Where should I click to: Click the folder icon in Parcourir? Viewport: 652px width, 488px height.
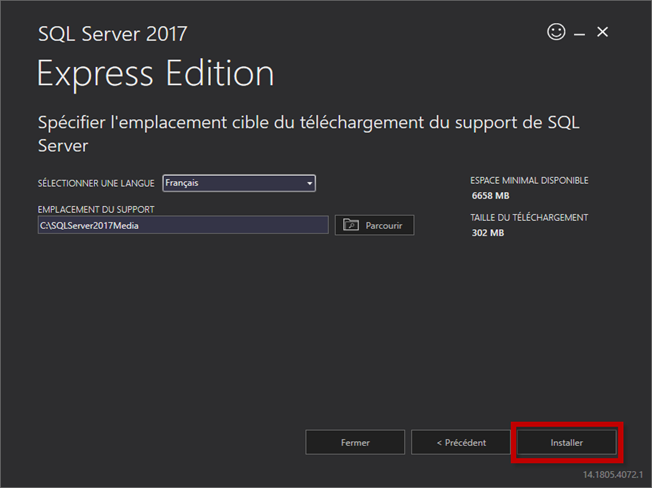(x=350, y=225)
